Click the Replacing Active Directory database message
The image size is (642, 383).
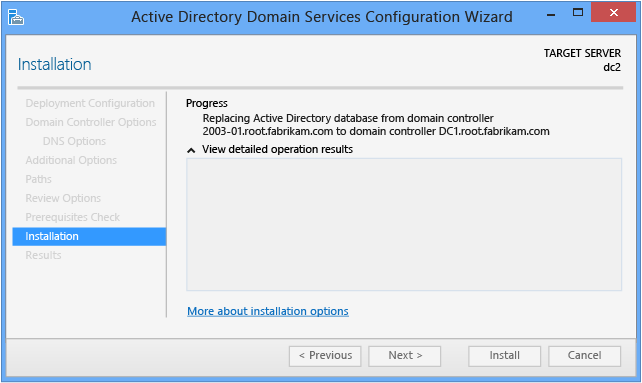[x=376, y=125]
